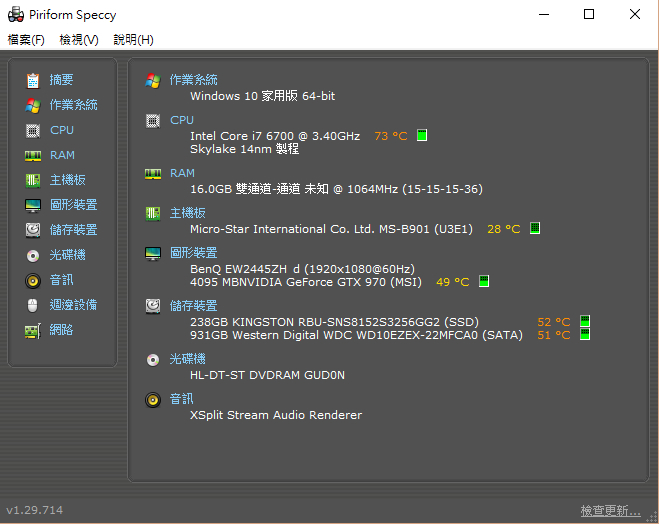659x524 pixels.
Task: Open the 儲存裝置 hard drive sidebar icon
Action: 33,230
